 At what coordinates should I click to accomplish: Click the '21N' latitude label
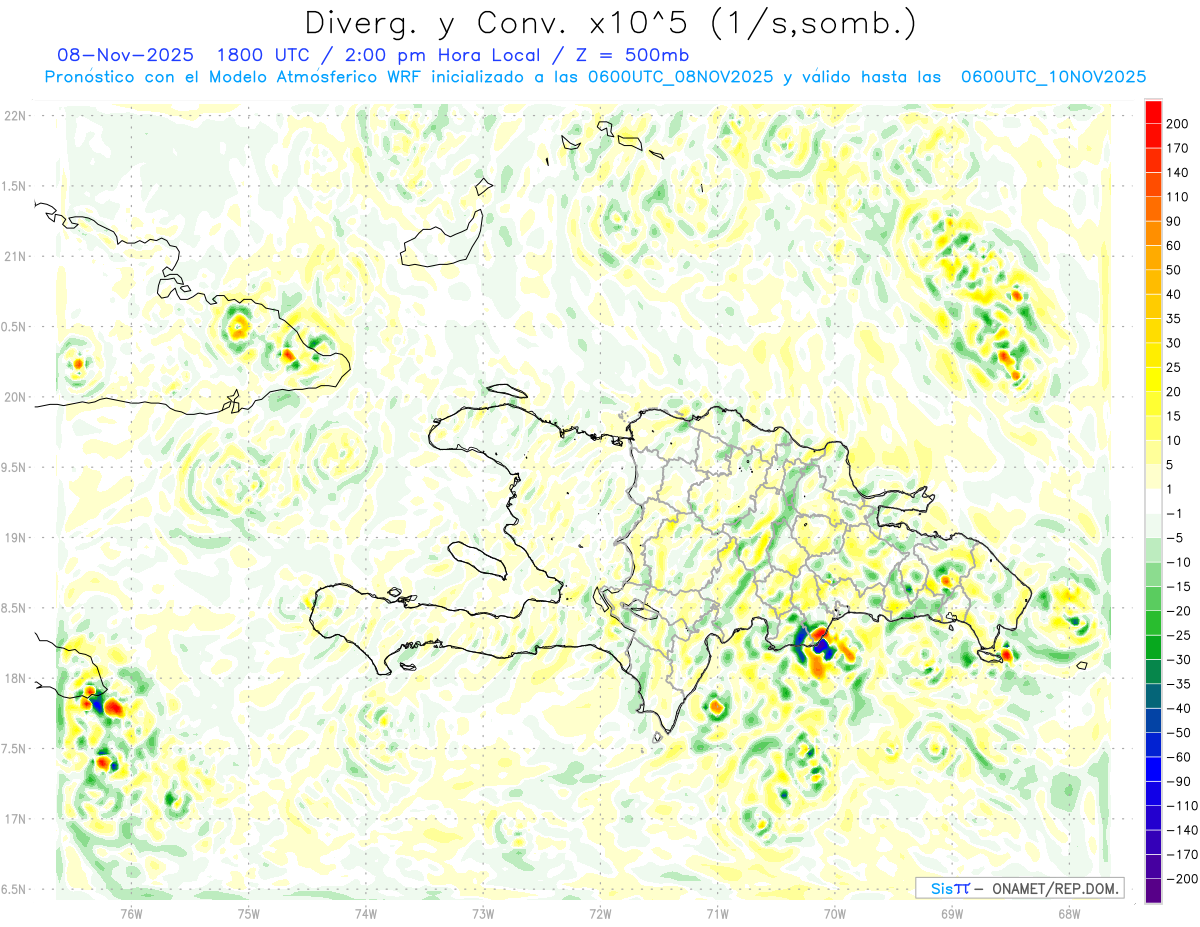[14, 256]
